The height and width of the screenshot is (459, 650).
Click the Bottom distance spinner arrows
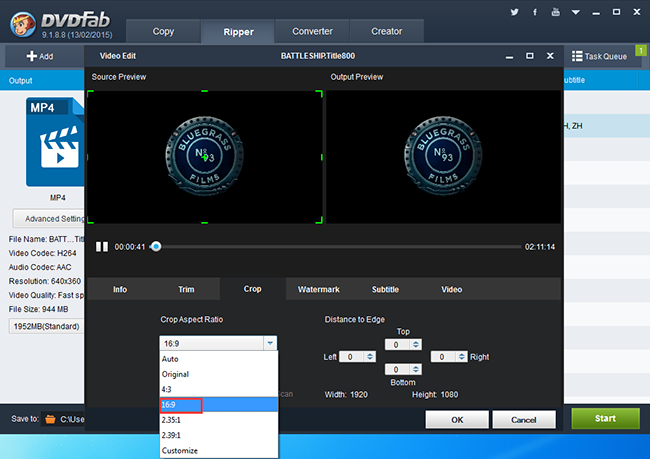416,369
